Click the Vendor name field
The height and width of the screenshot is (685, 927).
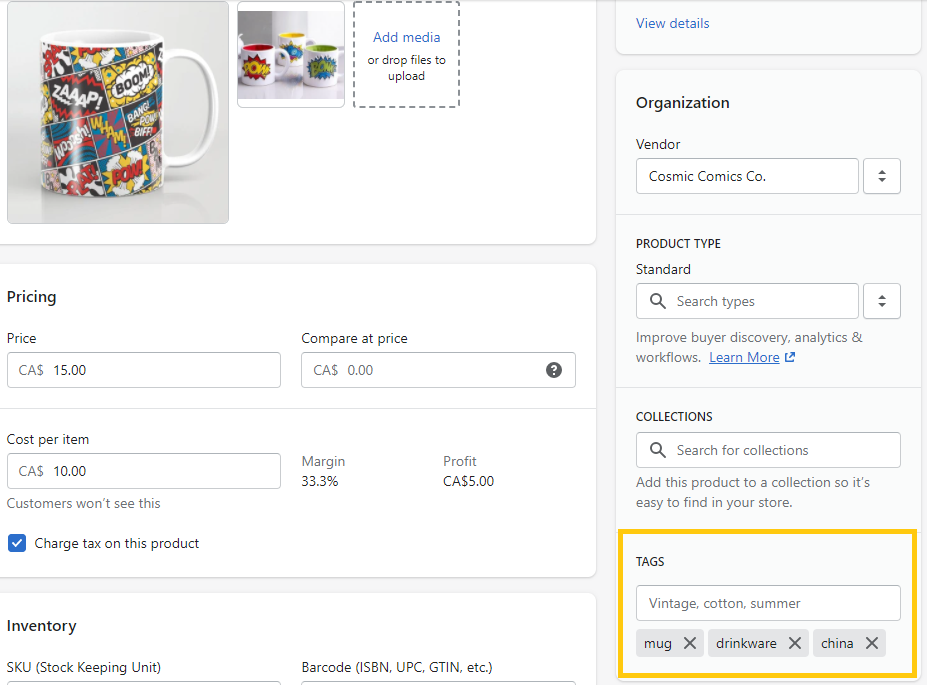(x=747, y=176)
